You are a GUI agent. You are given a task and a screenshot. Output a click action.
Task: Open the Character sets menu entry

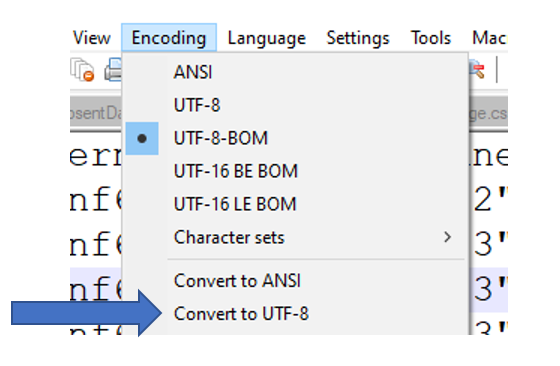tap(229, 237)
